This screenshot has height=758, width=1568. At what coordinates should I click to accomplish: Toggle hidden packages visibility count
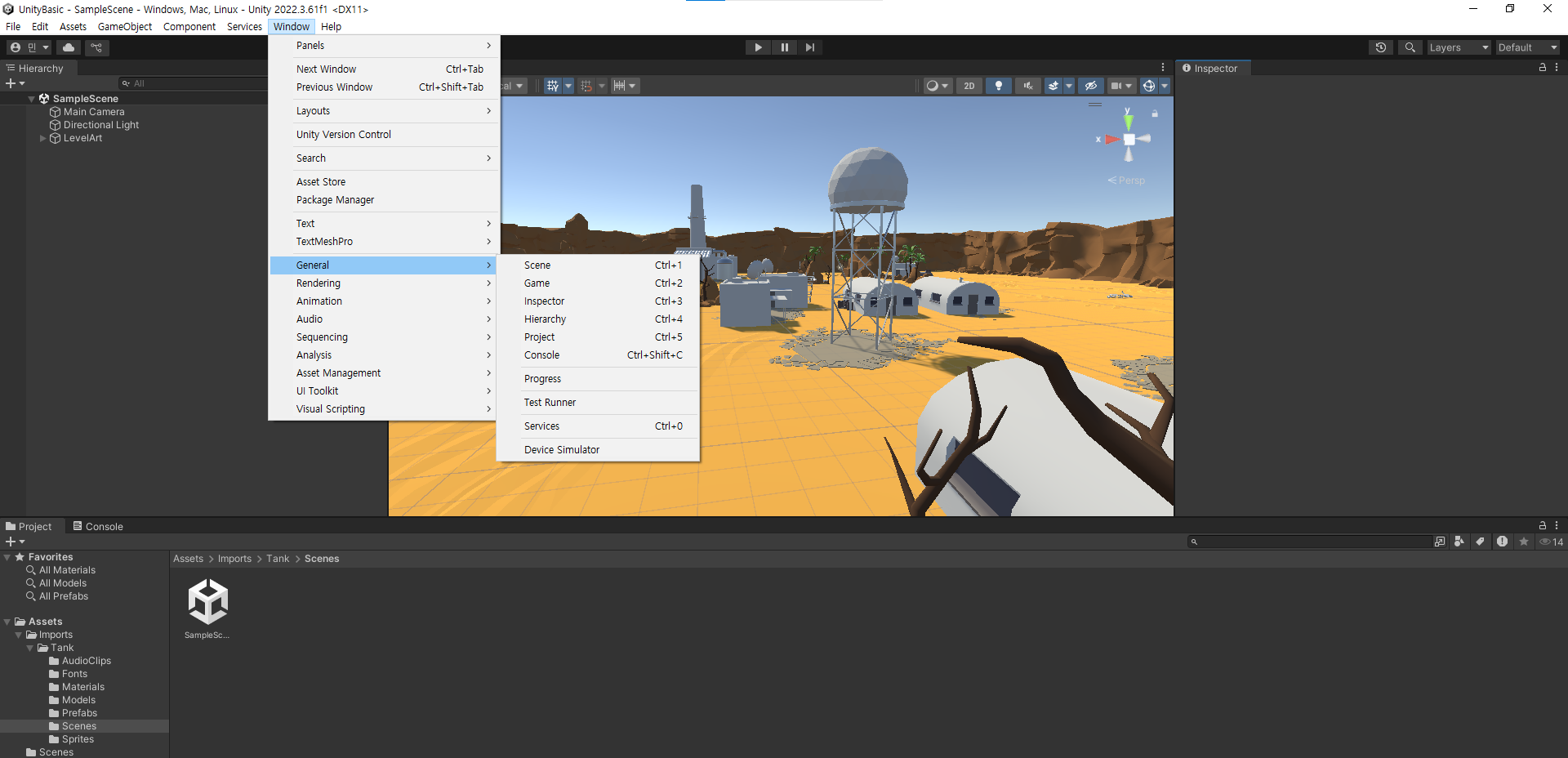pos(1552,542)
